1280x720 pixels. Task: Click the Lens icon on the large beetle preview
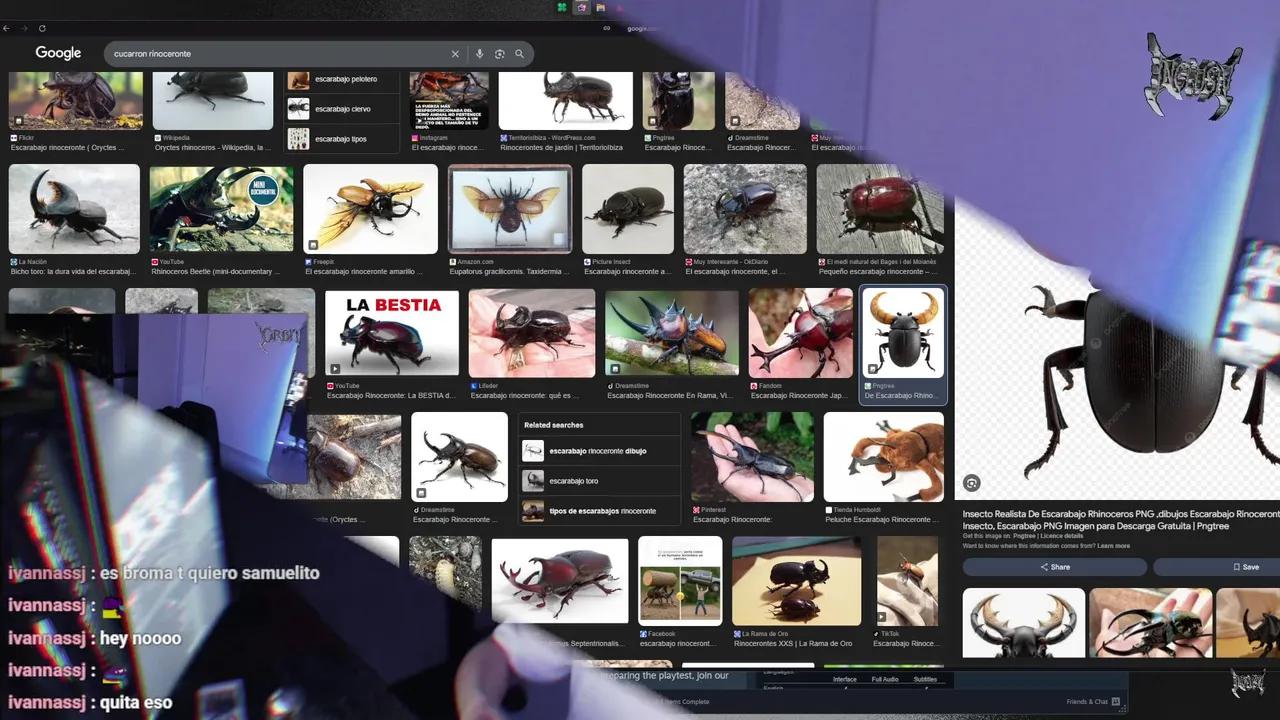971,483
